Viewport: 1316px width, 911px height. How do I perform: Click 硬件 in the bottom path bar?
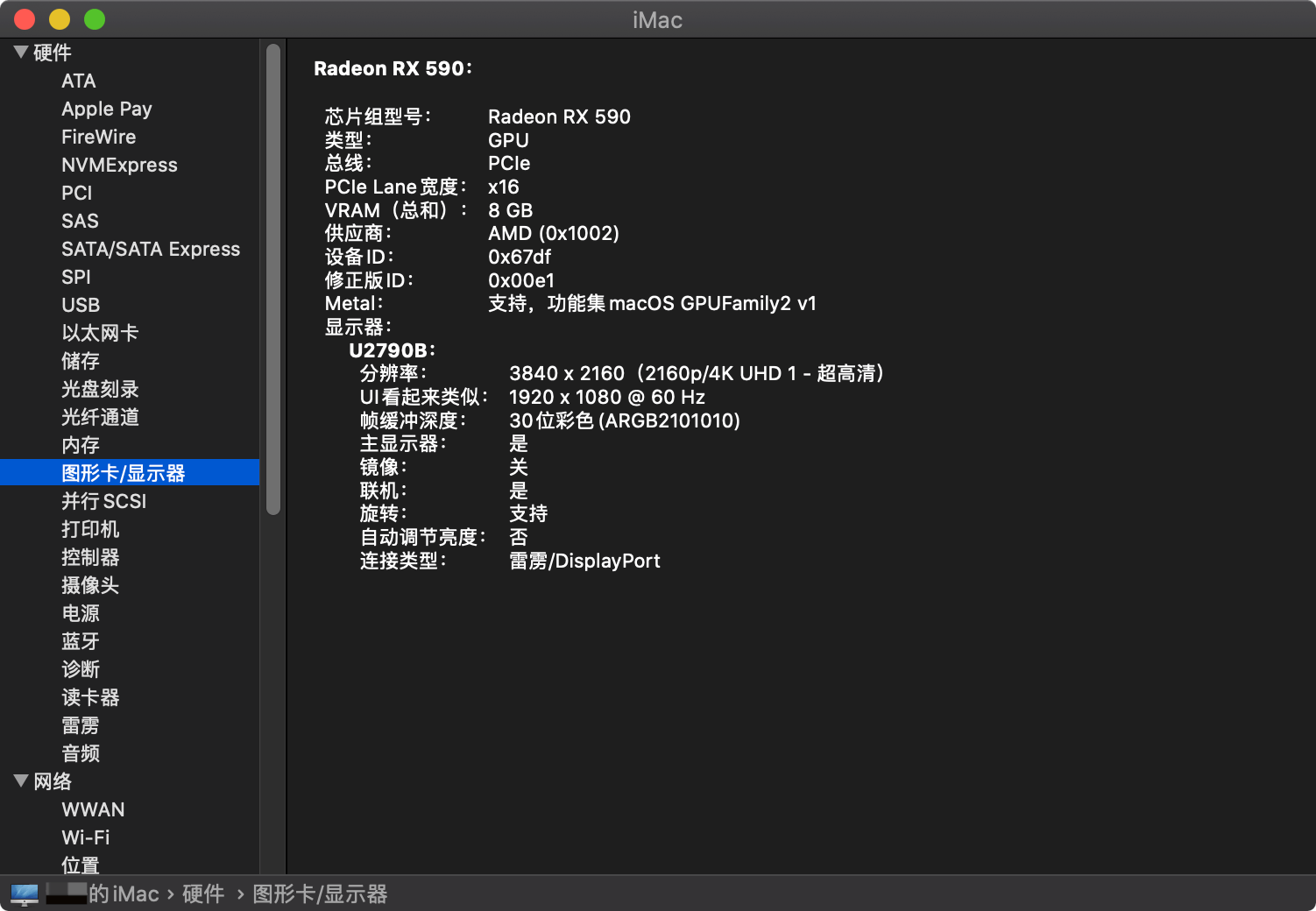click(x=203, y=893)
